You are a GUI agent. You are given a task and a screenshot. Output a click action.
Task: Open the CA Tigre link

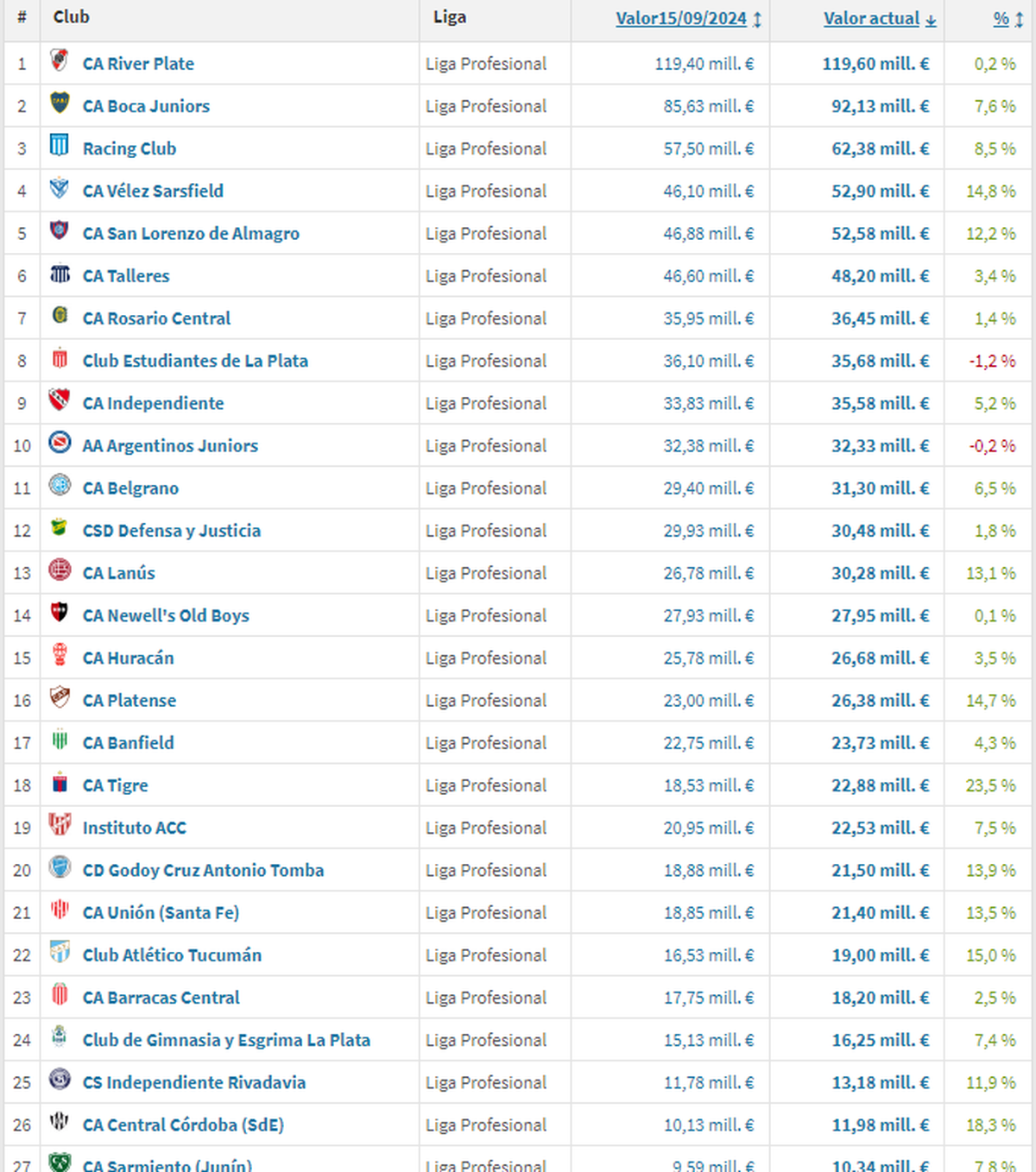[115, 785]
